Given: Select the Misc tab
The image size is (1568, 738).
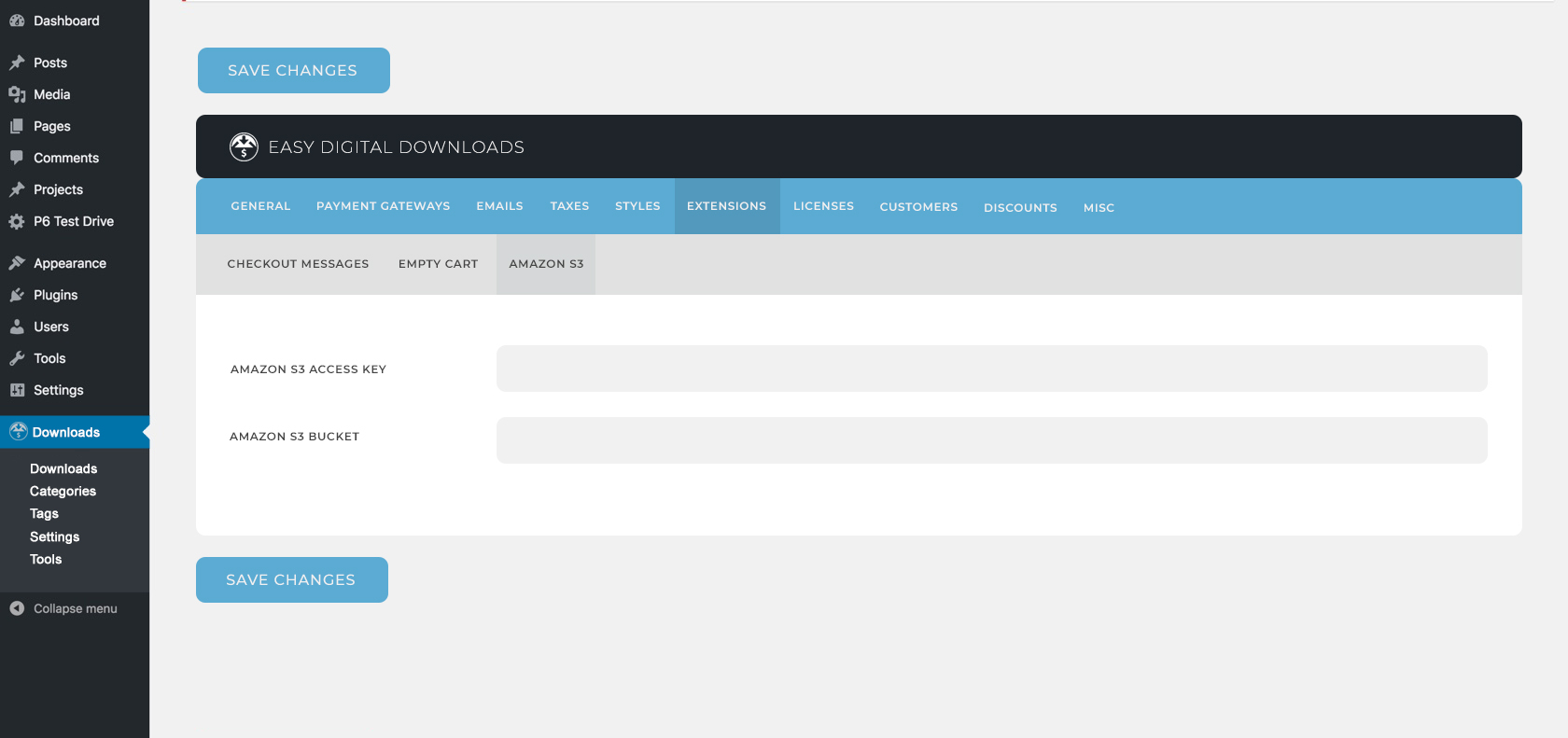Looking at the screenshot, I should click(x=1099, y=208).
